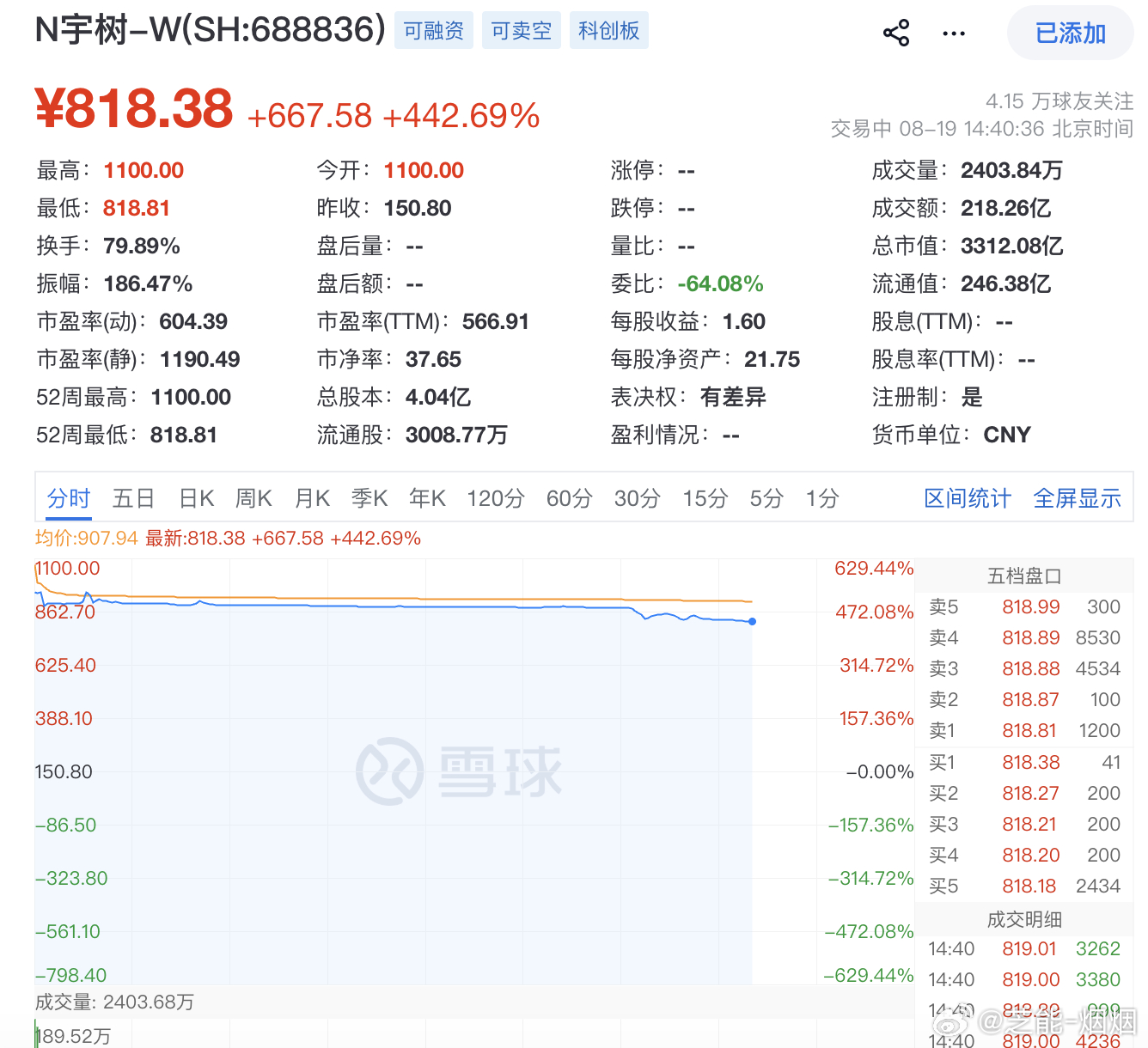Click the 可卖空 tag
The image size is (1148, 1048).
522,31
